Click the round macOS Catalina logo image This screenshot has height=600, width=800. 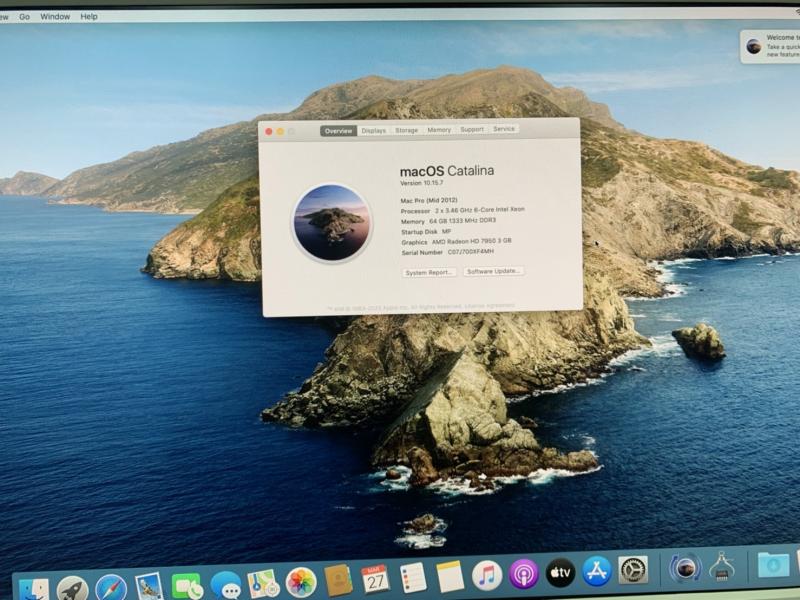coord(332,223)
